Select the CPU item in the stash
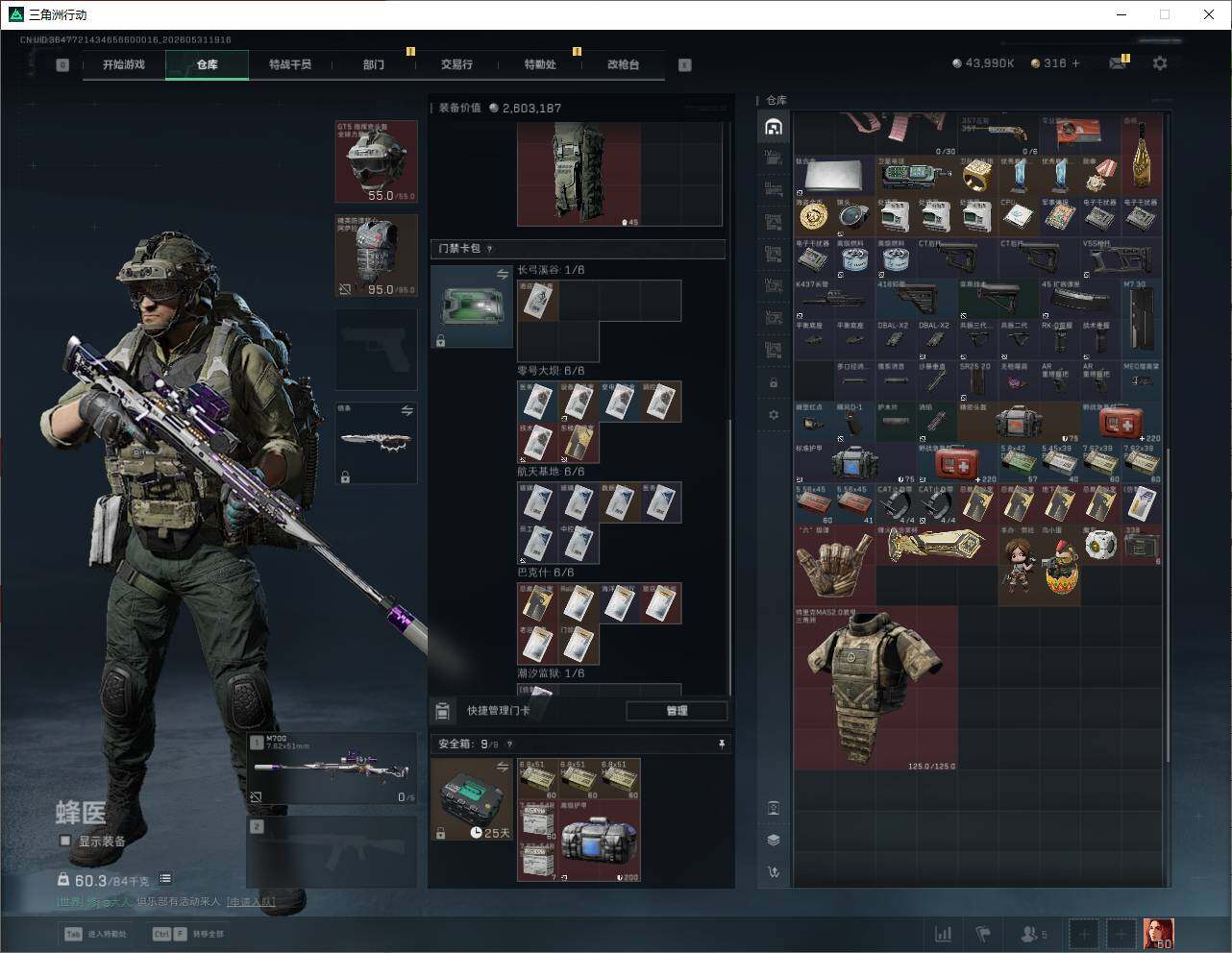 [1019, 216]
